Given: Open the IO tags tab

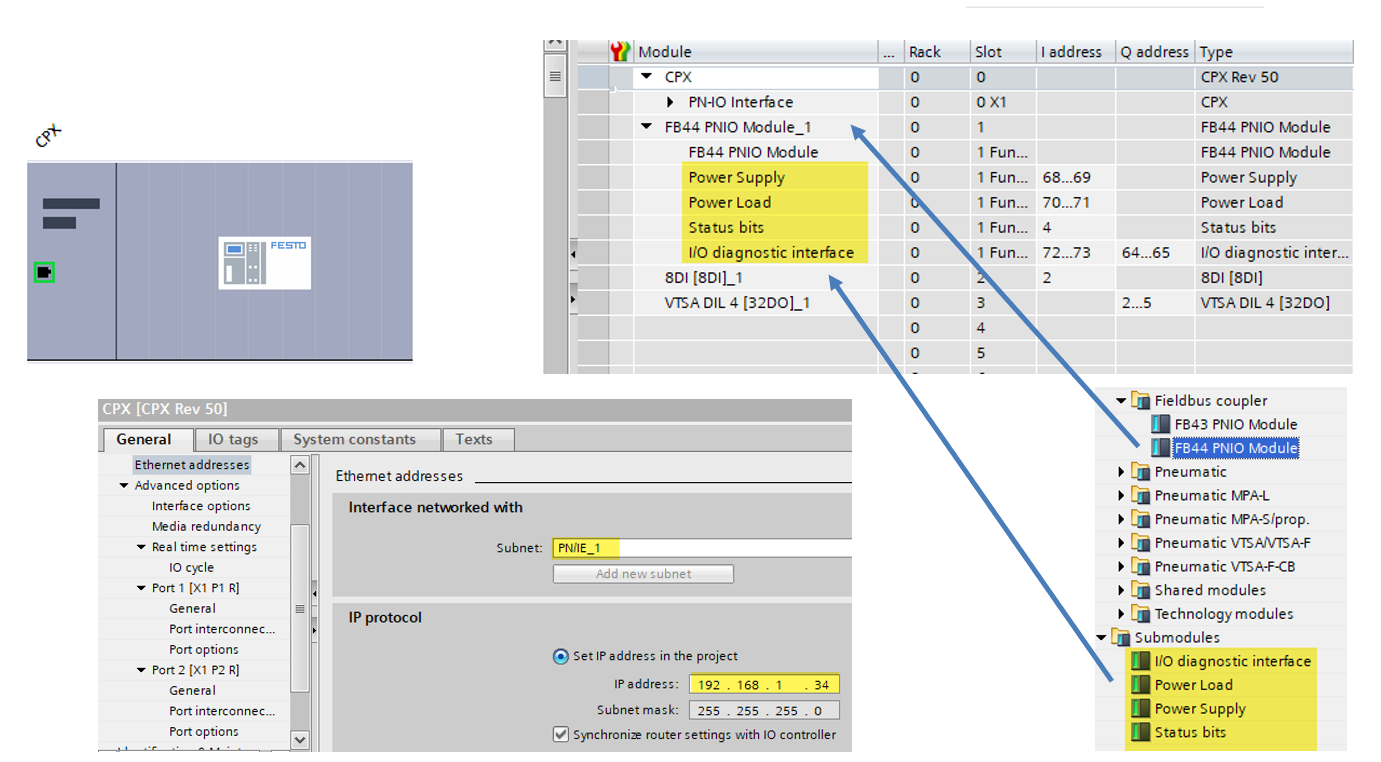Looking at the screenshot, I should [x=233, y=439].
